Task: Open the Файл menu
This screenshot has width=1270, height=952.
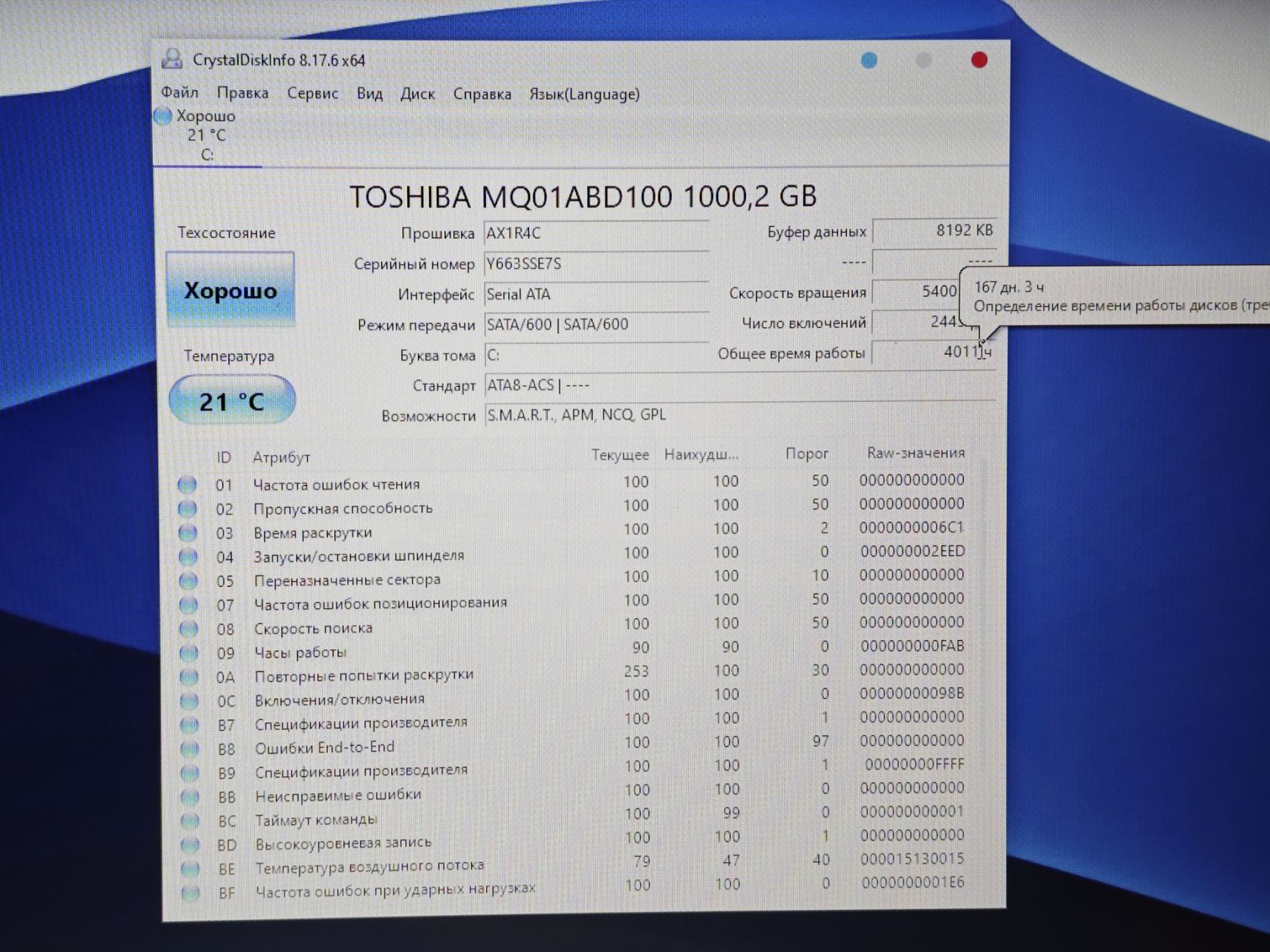Action: coord(180,93)
